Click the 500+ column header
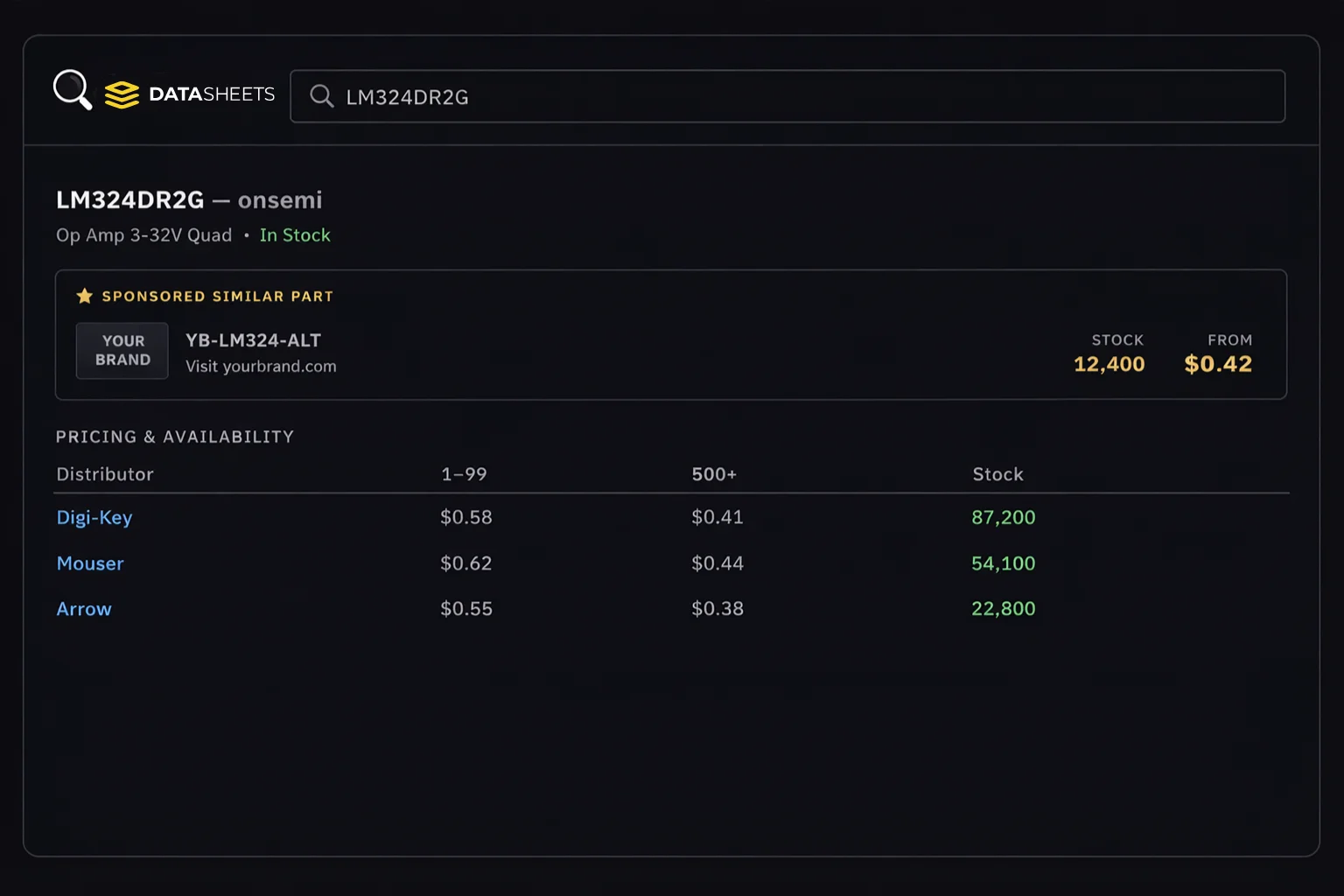The image size is (1344, 896). 714,474
